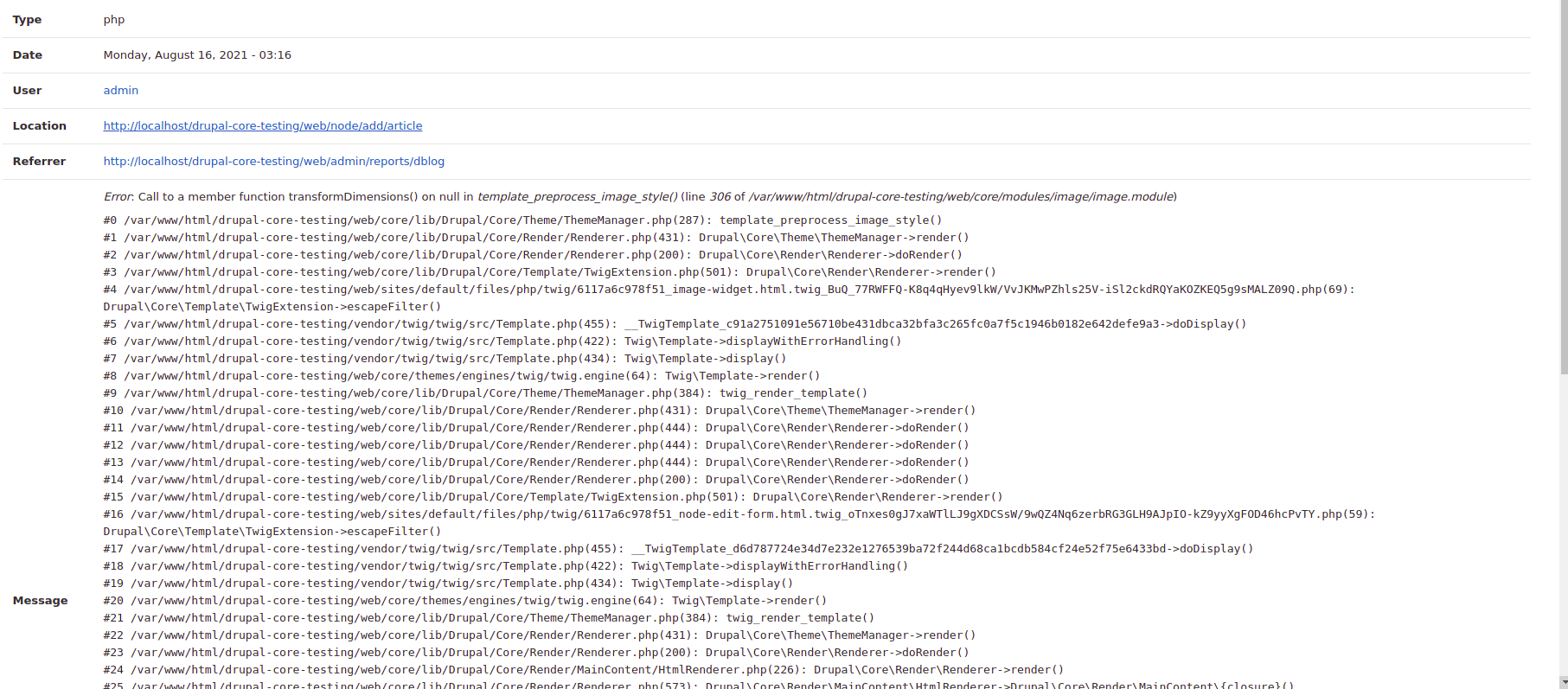
Task: Click stack trace line #8 twig.engine(64)
Action: pos(462,376)
